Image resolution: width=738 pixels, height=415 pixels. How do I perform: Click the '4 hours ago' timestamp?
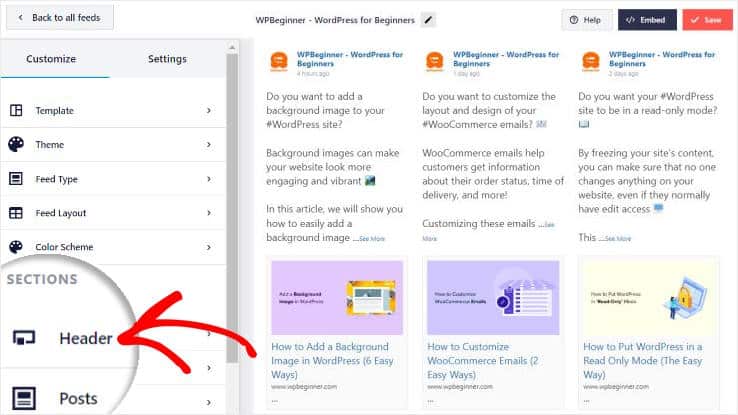click(313, 74)
